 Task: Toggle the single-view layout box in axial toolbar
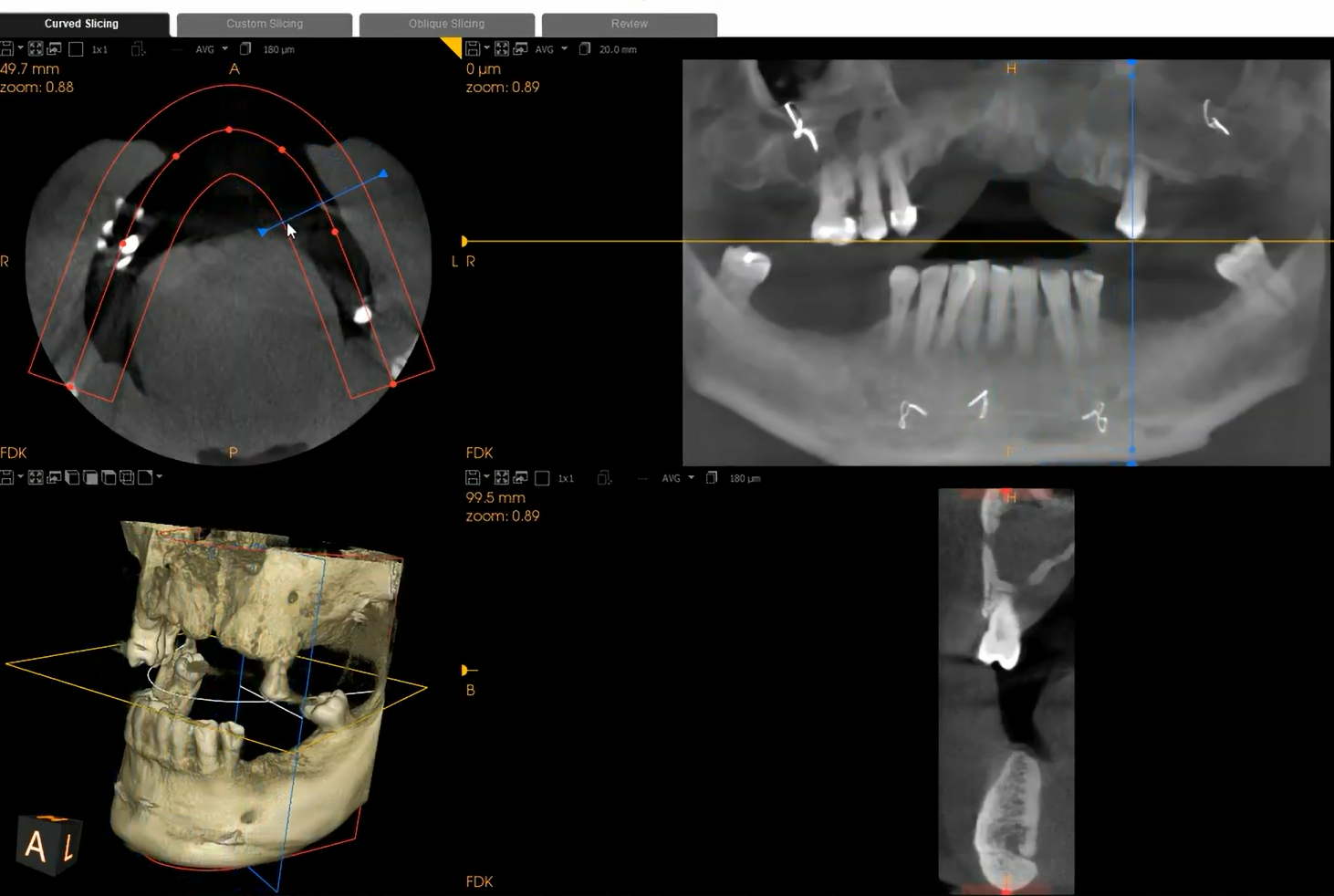pyautogui.click(x=77, y=49)
